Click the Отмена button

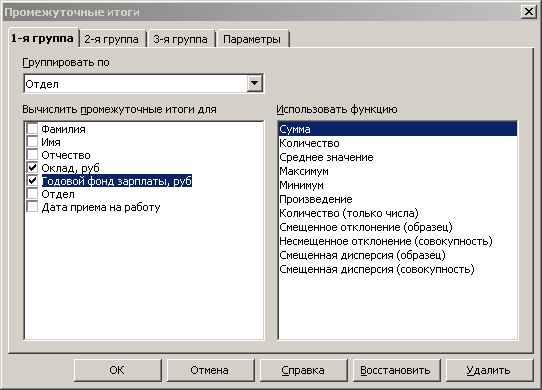(x=211, y=370)
